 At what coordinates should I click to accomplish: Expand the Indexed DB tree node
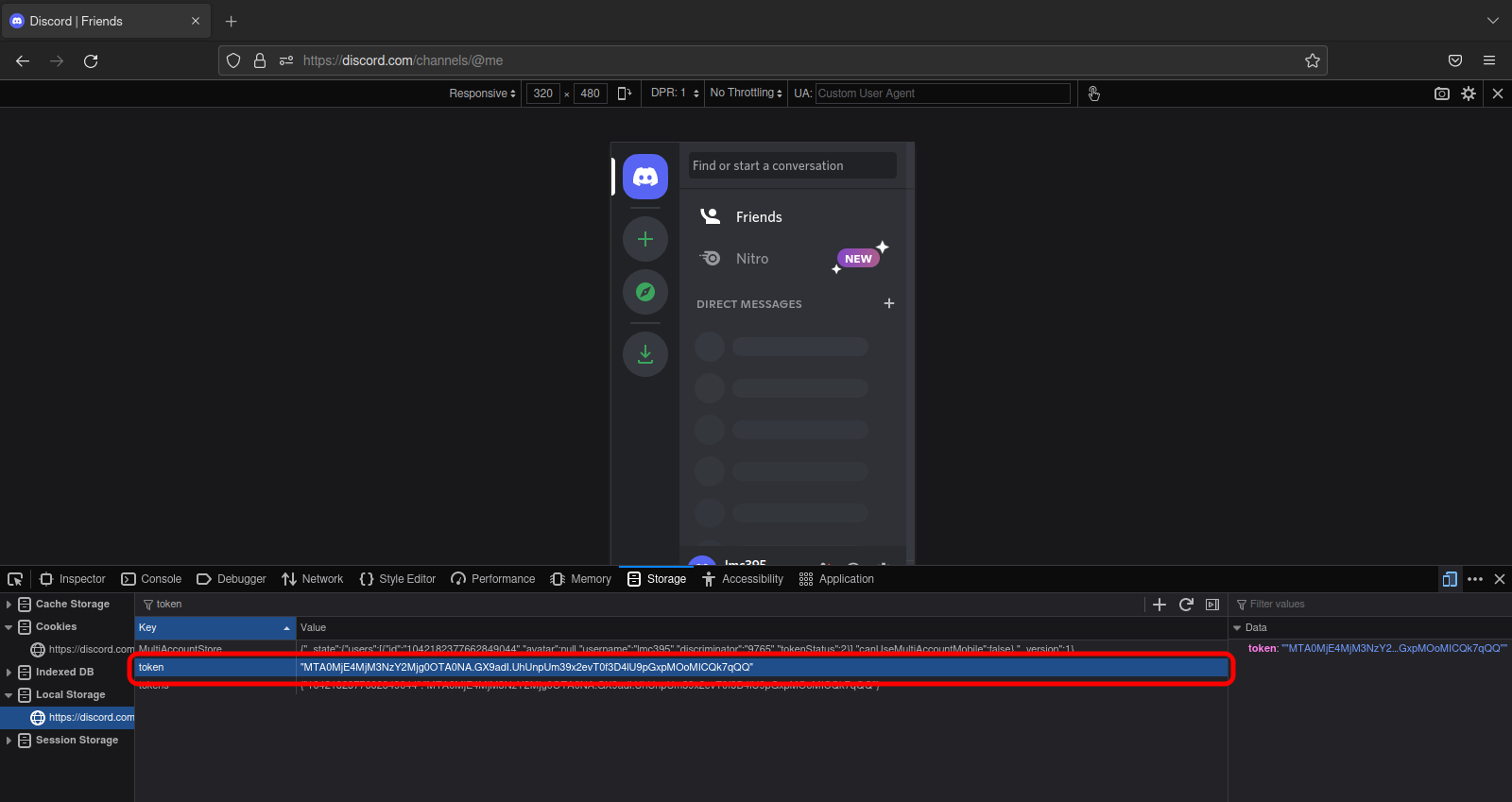(x=9, y=673)
